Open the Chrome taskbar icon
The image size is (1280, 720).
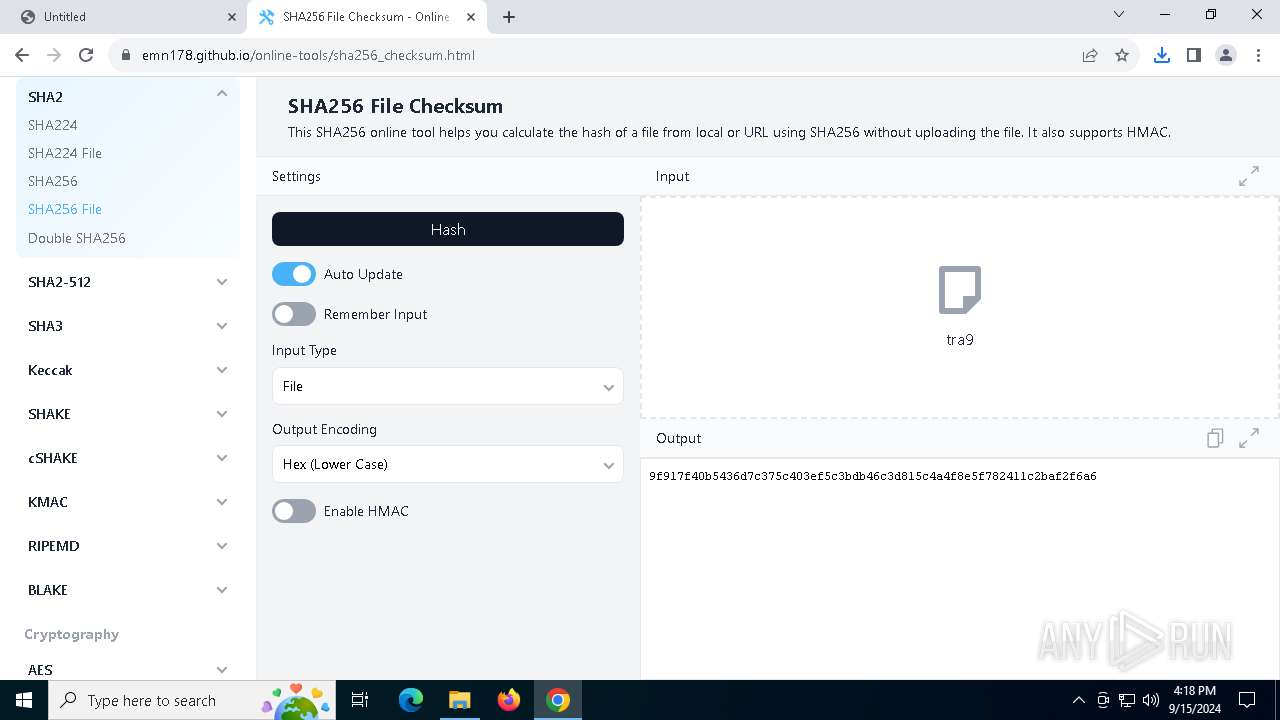(x=558, y=700)
